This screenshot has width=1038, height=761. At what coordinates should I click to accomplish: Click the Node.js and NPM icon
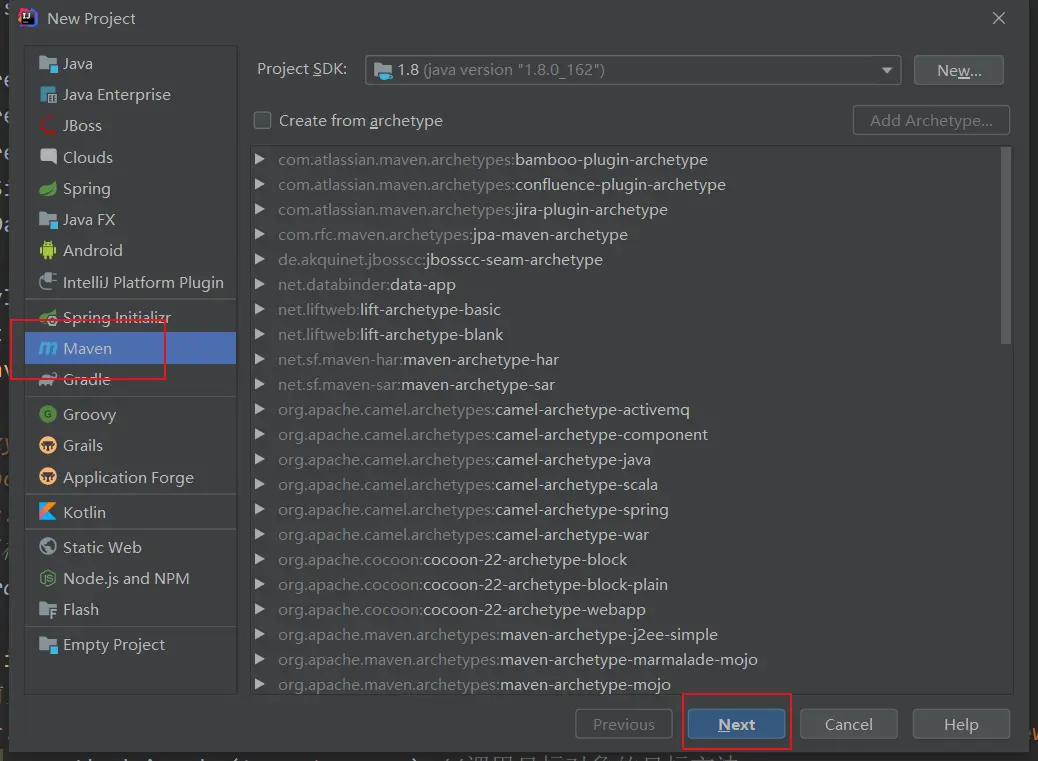tap(47, 579)
